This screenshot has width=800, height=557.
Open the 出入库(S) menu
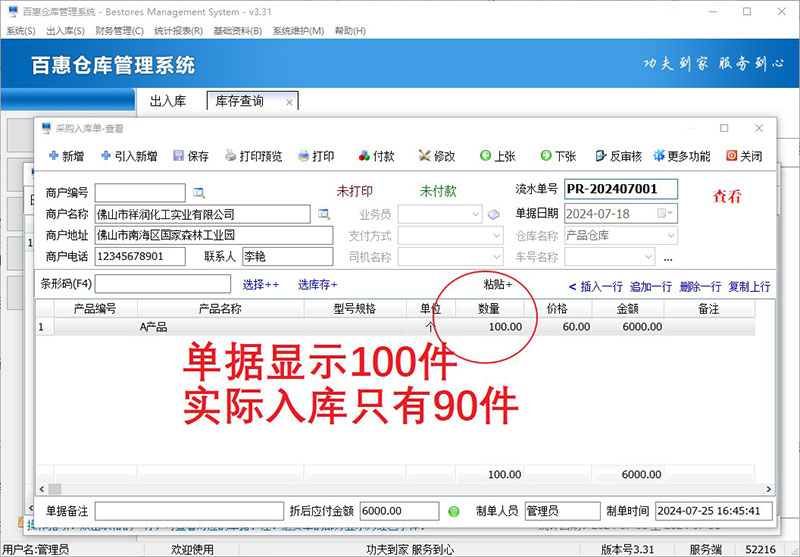[x=65, y=31]
